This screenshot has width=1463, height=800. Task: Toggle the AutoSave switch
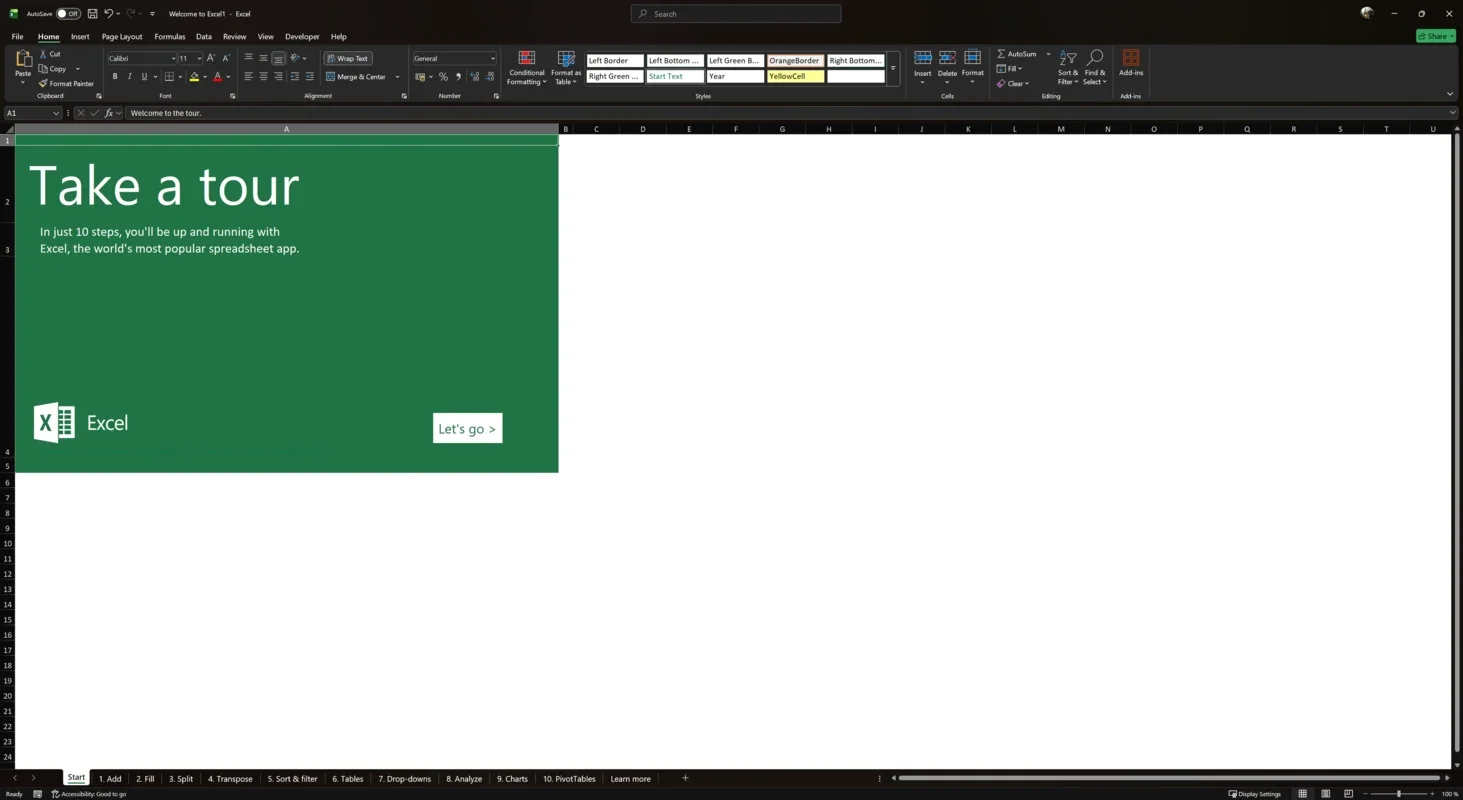click(68, 14)
